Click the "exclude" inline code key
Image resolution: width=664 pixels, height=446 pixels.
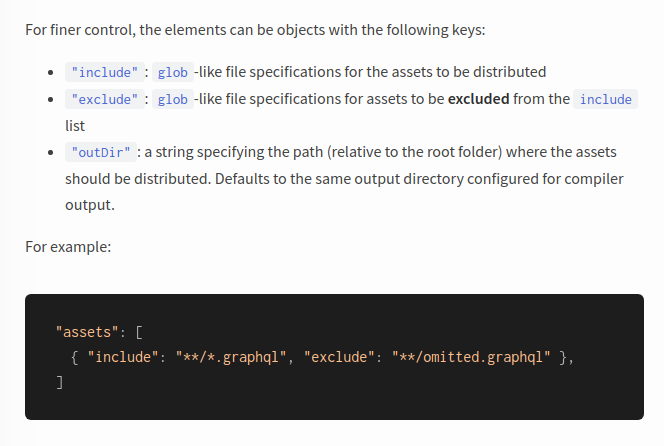coord(105,99)
